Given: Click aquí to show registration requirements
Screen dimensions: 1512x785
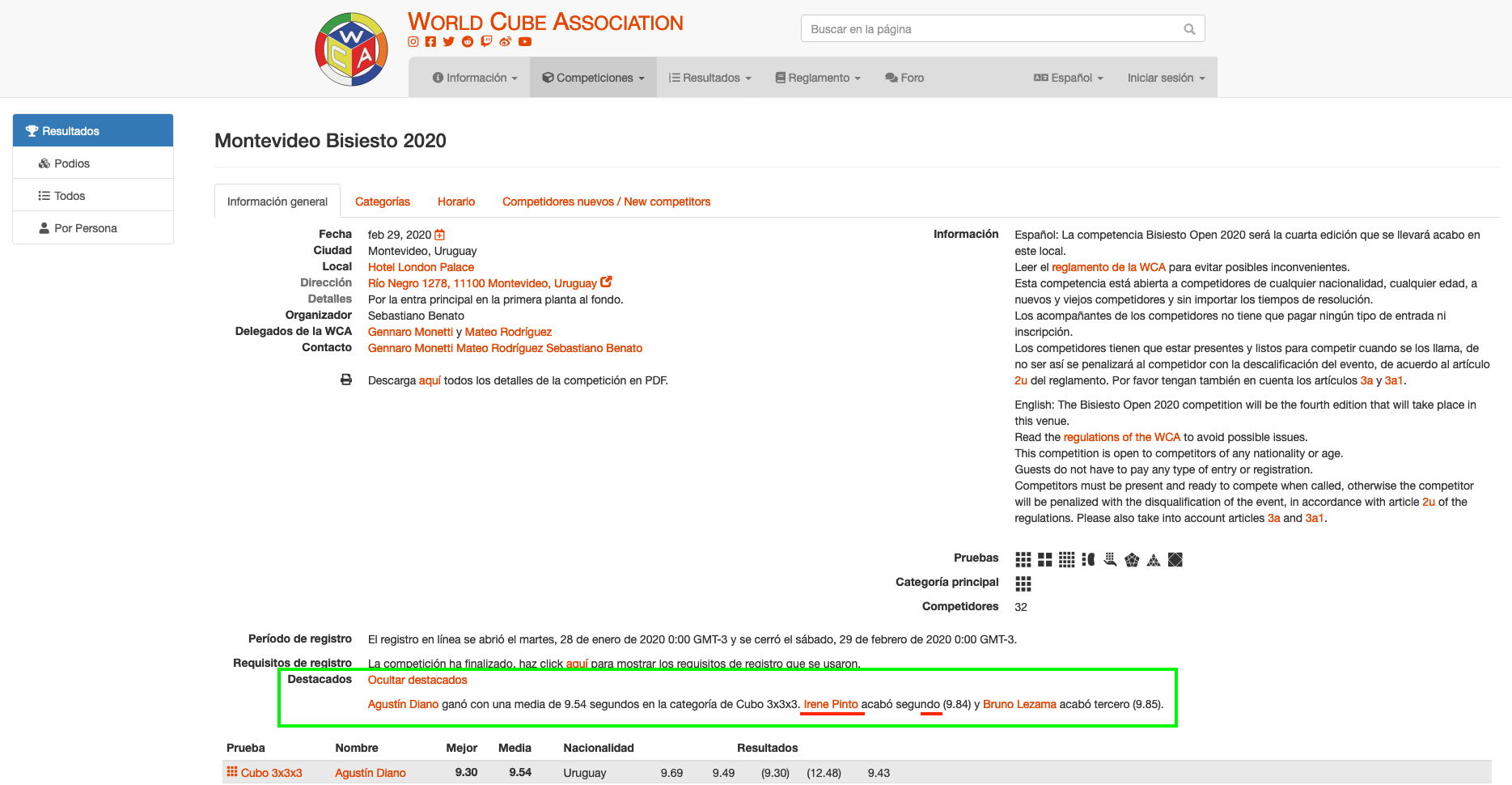Looking at the screenshot, I should pos(577,664).
